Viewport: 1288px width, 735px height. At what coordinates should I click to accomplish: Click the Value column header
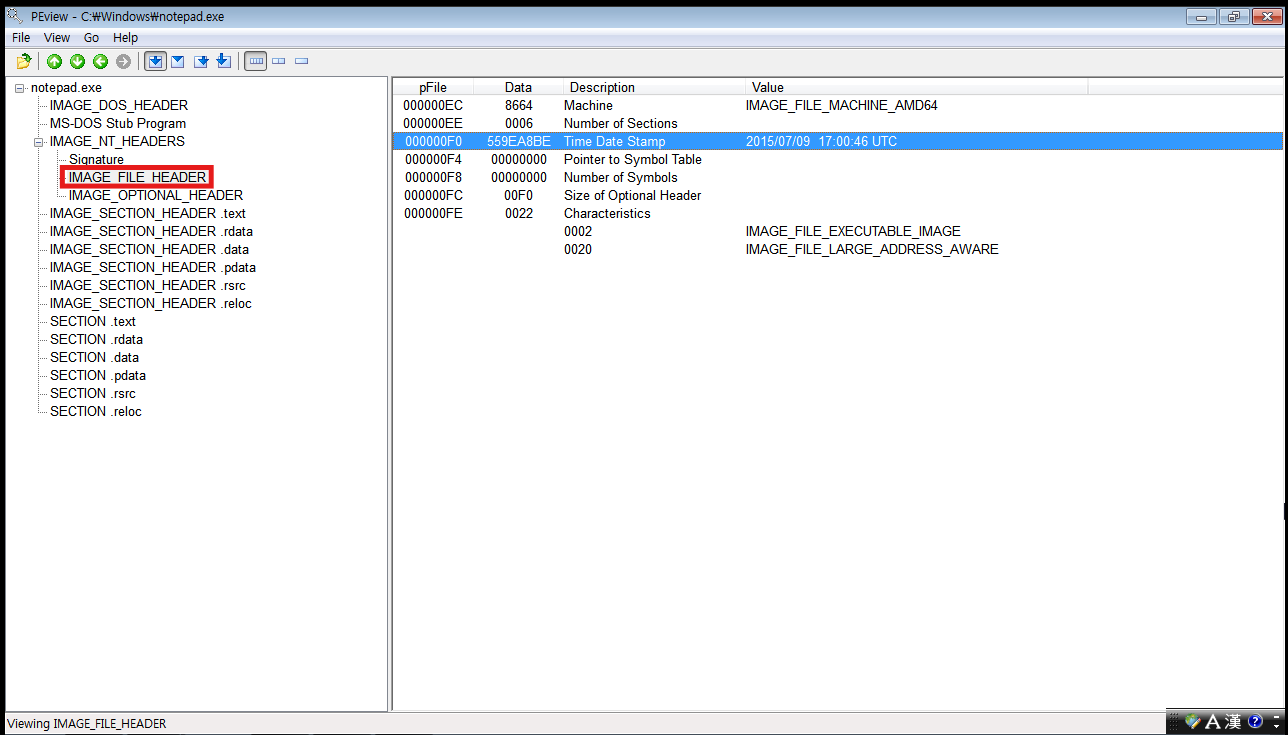[x=917, y=87]
